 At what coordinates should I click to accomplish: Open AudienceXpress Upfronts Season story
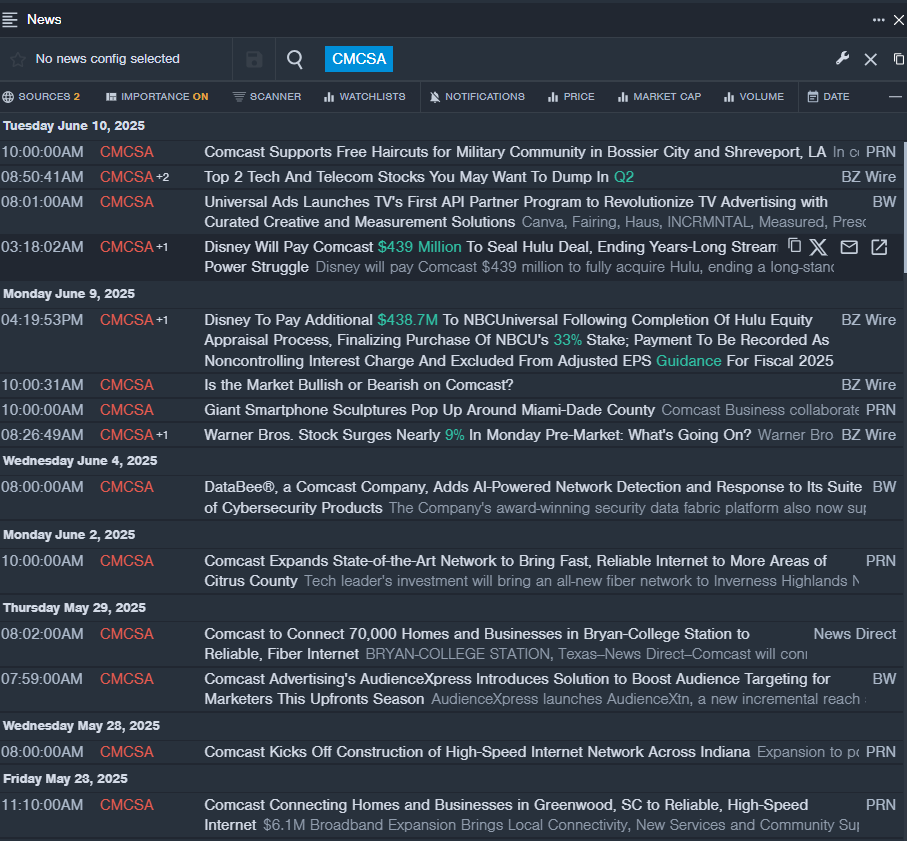[517, 689]
